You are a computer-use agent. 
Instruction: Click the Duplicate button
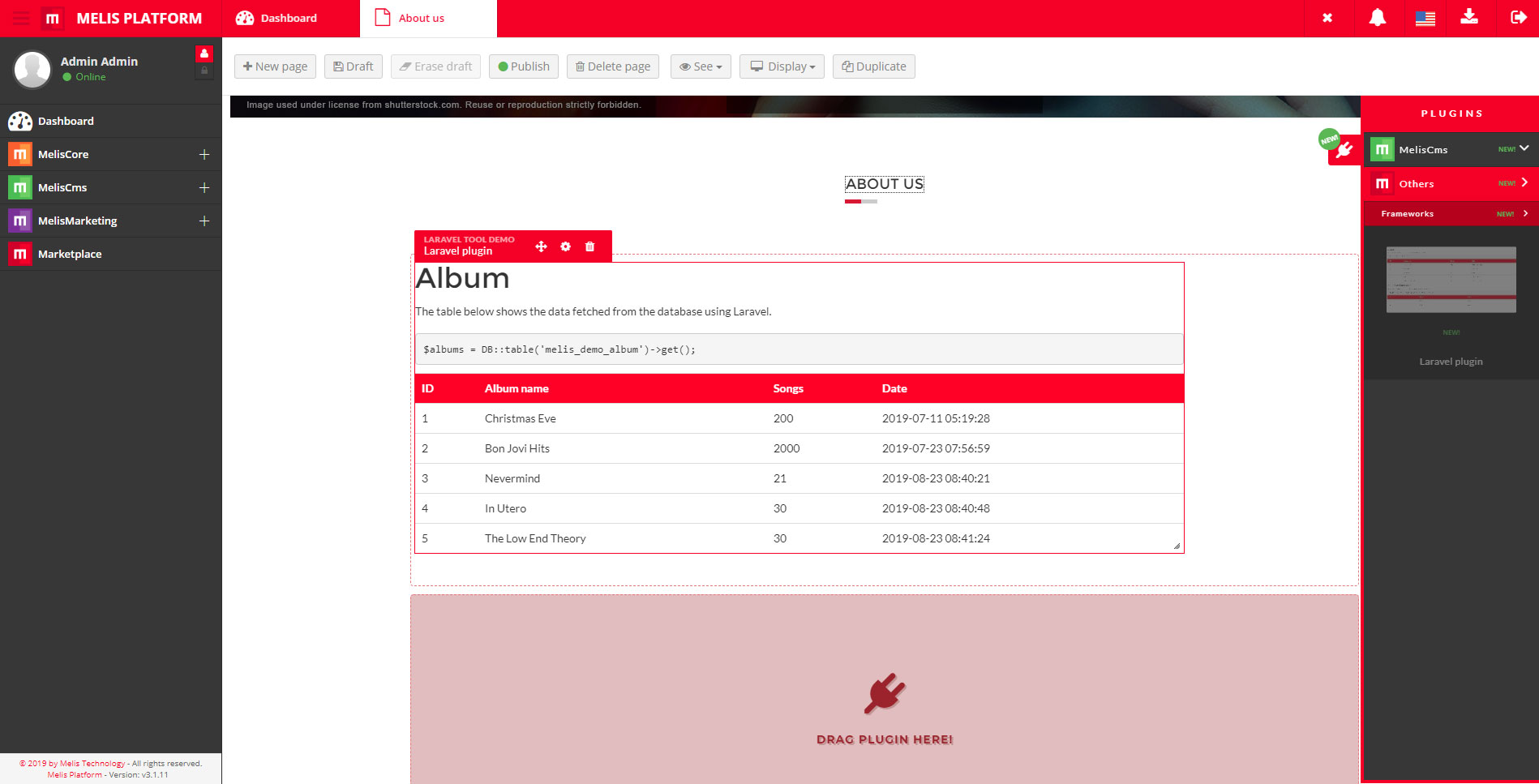[x=873, y=66]
